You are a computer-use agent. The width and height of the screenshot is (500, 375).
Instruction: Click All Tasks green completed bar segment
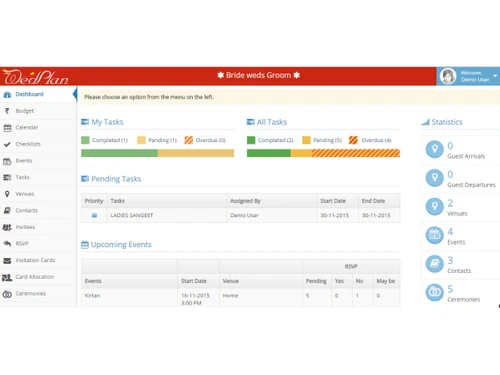click(269, 153)
